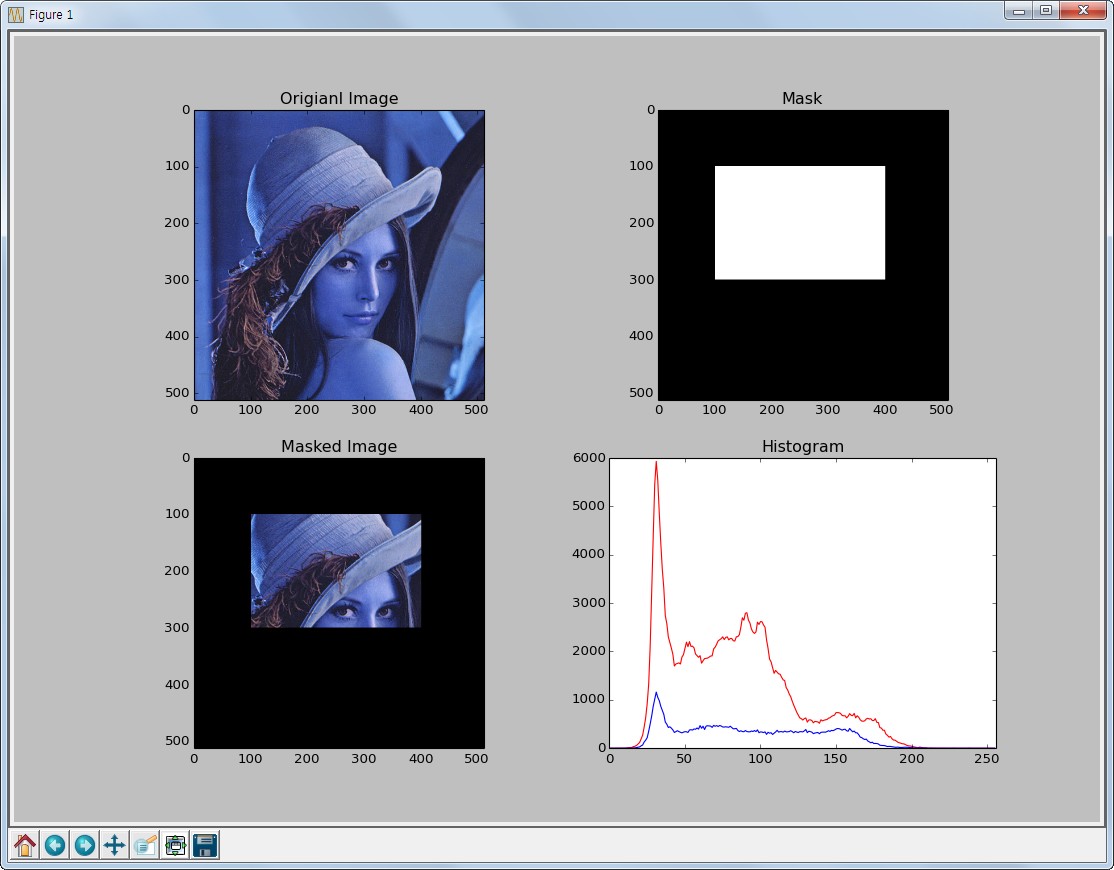Image resolution: width=1114 pixels, height=870 pixels.
Task: Go forward to next view arrow
Action: (85, 845)
